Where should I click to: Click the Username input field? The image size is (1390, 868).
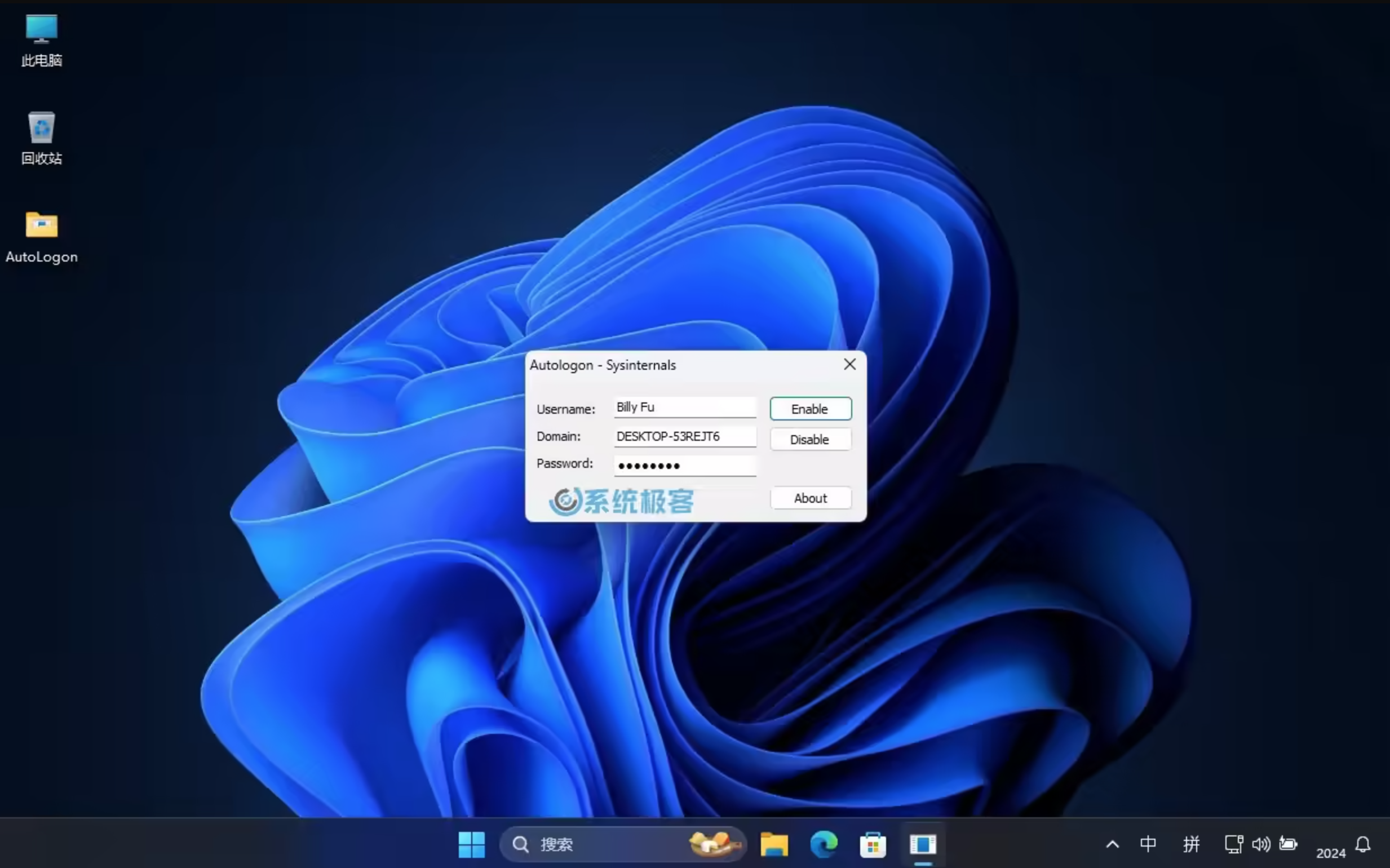(x=684, y=407)
